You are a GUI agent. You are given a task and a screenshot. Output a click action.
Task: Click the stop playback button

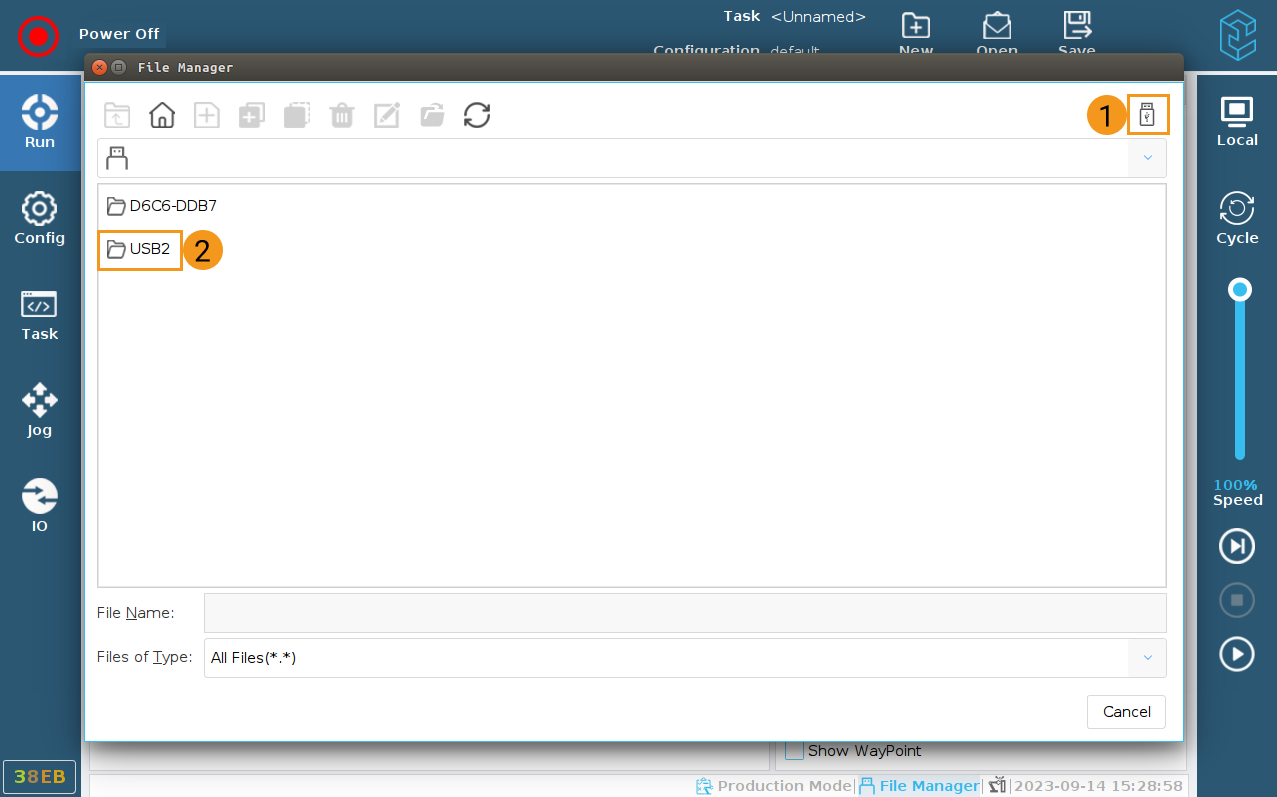pyautogui.click(x=1237, y=600)
